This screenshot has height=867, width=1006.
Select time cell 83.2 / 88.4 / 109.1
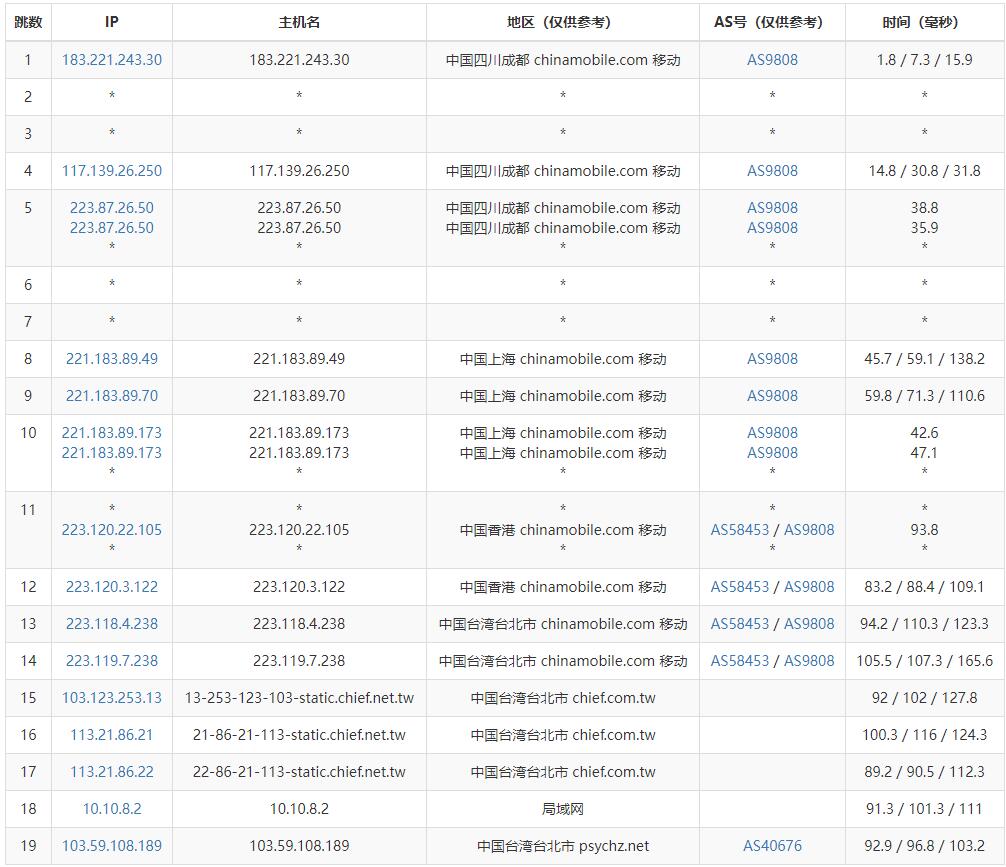(x=925, y=587)
